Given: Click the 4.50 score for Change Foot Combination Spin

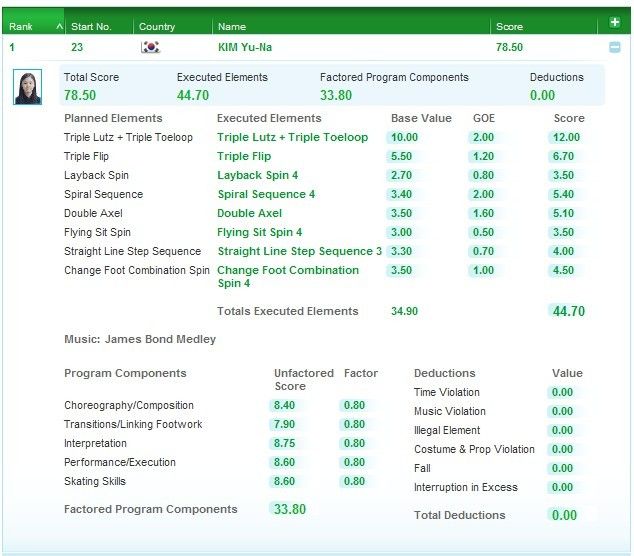Looking at the screenshot, I should [563, 271].
